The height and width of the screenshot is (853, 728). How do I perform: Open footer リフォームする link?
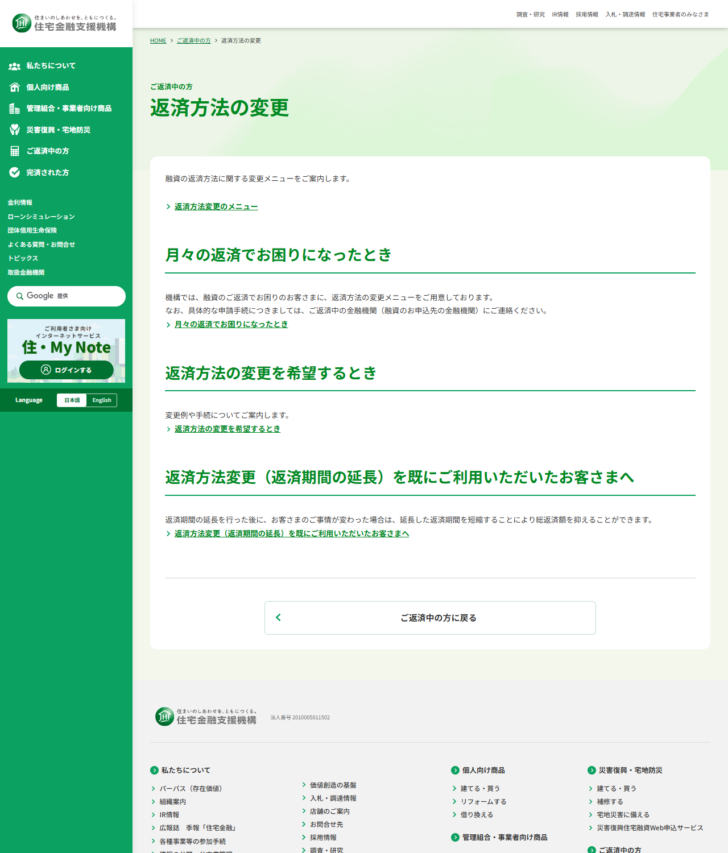pos(483,801)
